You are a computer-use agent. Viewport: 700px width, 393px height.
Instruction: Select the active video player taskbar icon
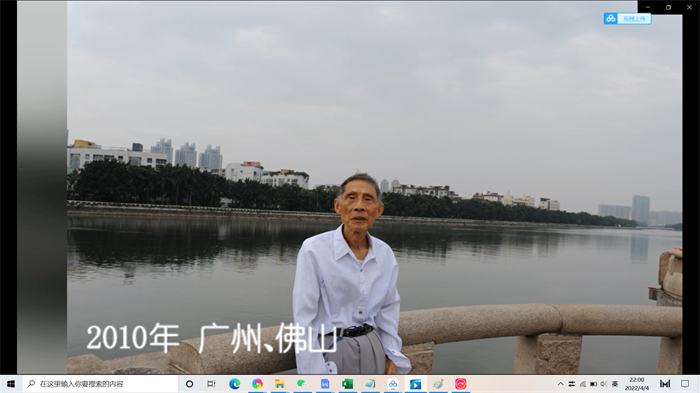coord(415,384)
